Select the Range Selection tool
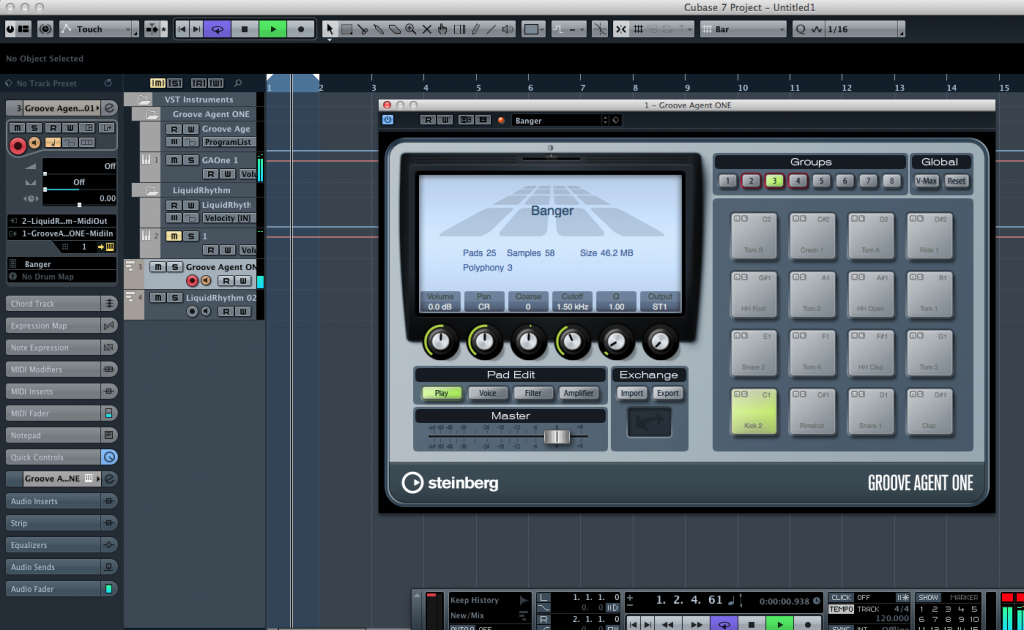Screen dimensions: 1024x630 tap(347, 29)
